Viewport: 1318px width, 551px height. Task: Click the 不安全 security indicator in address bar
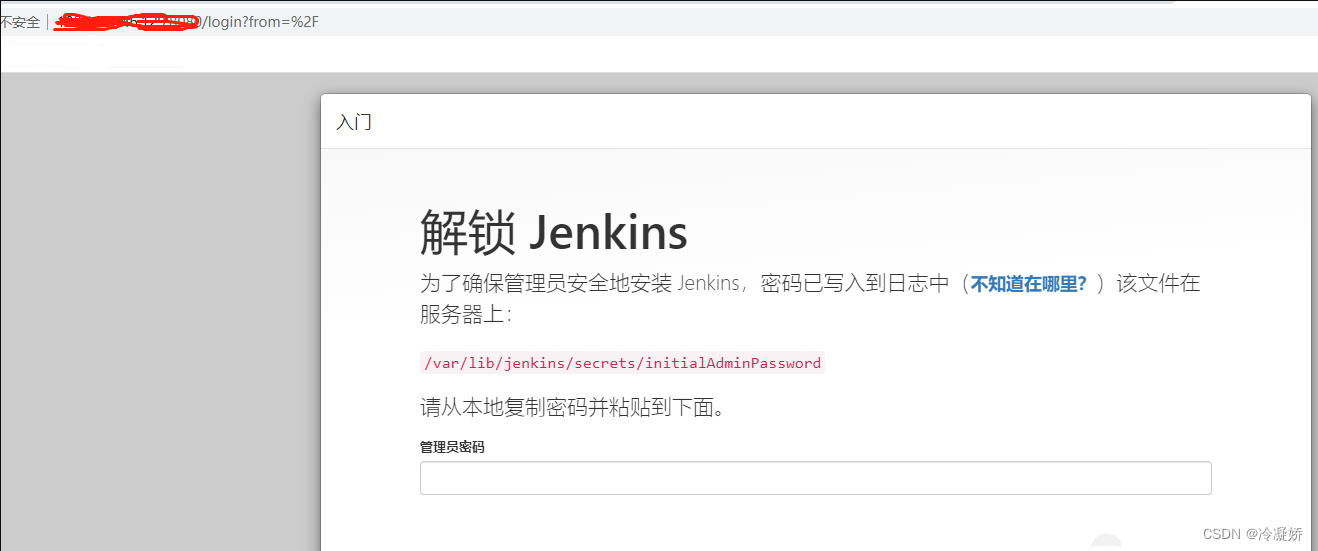tap(20, 21)
